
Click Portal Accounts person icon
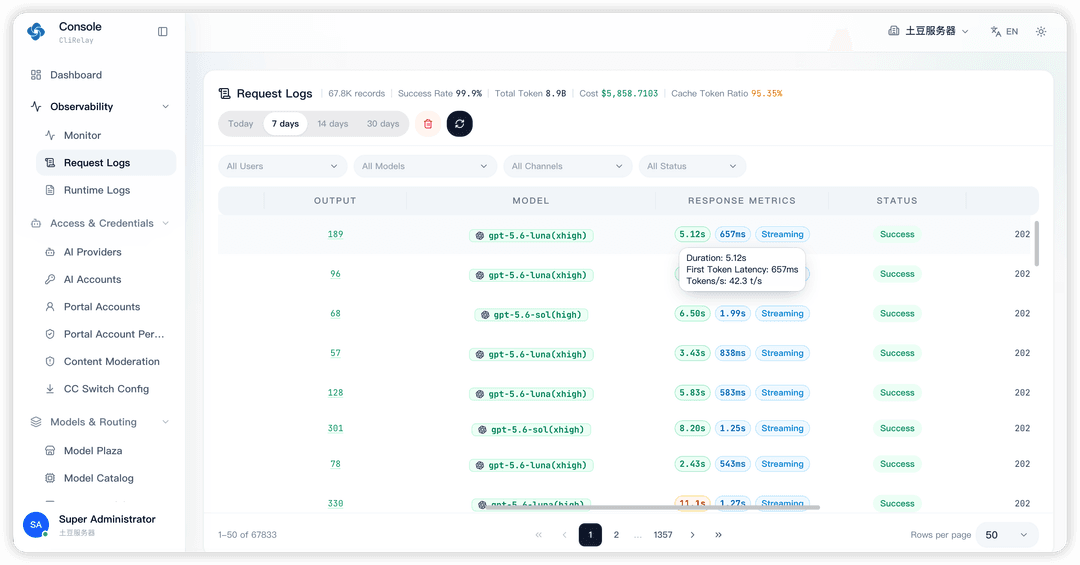pos(50,307)
